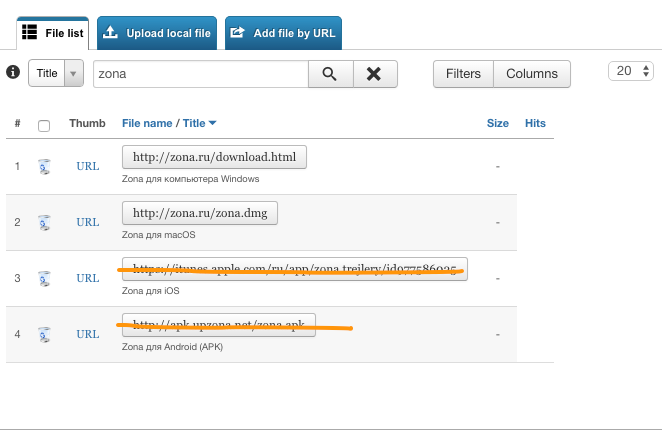Select title 'Zona для macOS'

coord(159,235)
